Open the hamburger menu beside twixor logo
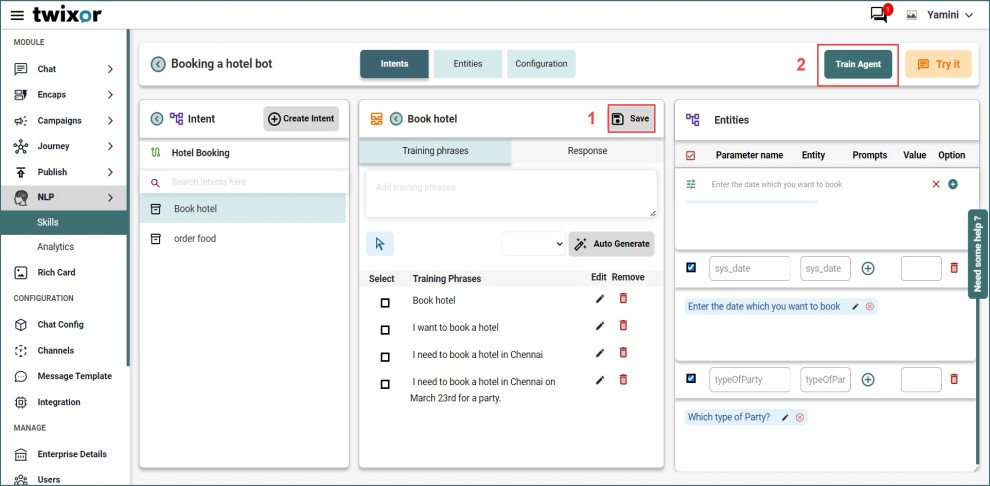Screen dimensions: 990x486 pyautogui.click(x=17, y=15)
